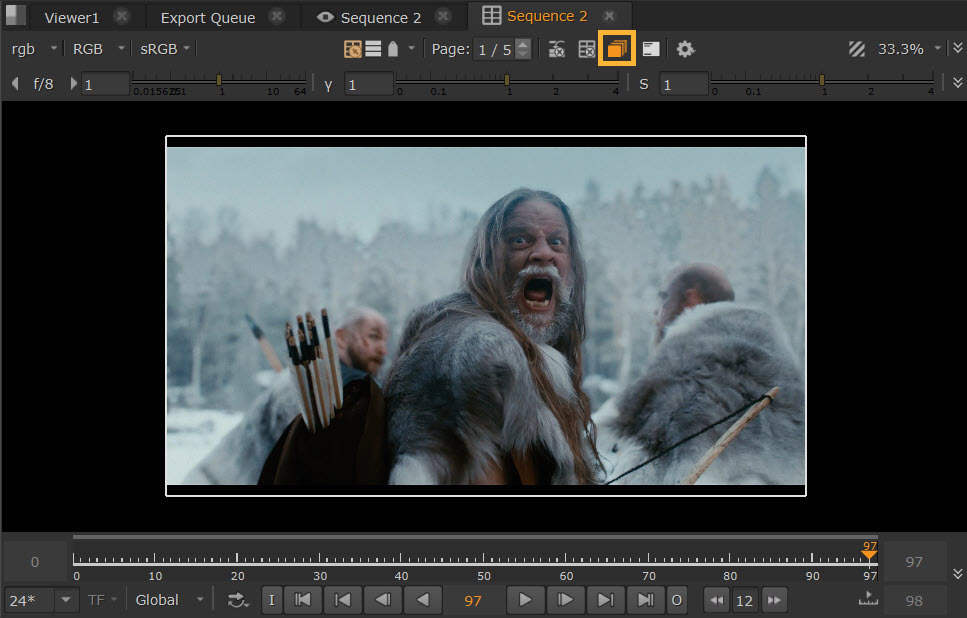Image resolution: width=967 pixels, height=618 pixels.
Task: Click the saturation value field
Action: (684, 84)
